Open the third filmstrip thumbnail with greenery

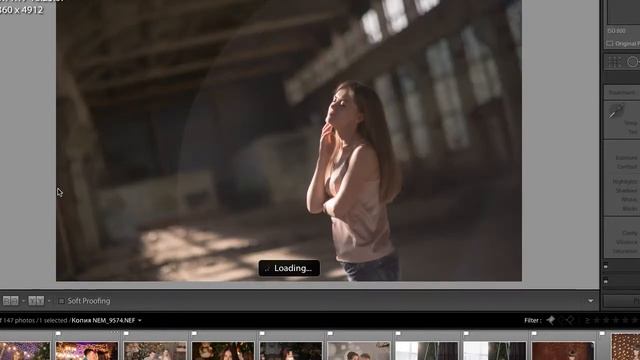(155, 351)
